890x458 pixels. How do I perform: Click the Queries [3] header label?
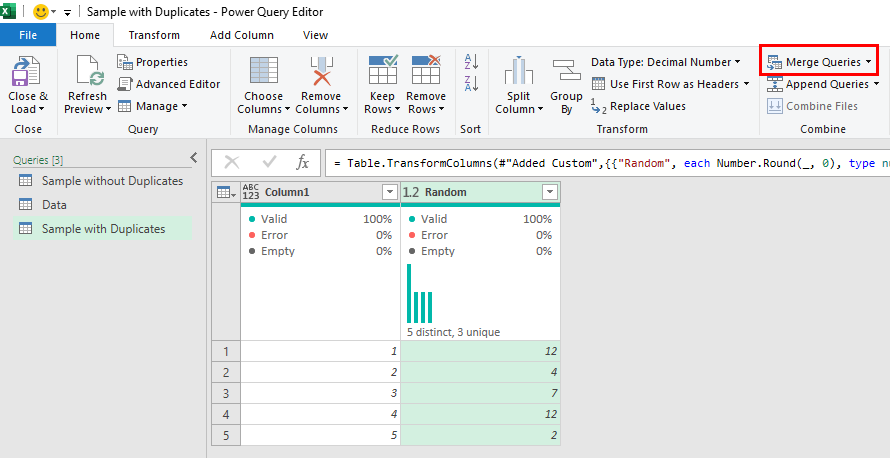pos(38,160)
